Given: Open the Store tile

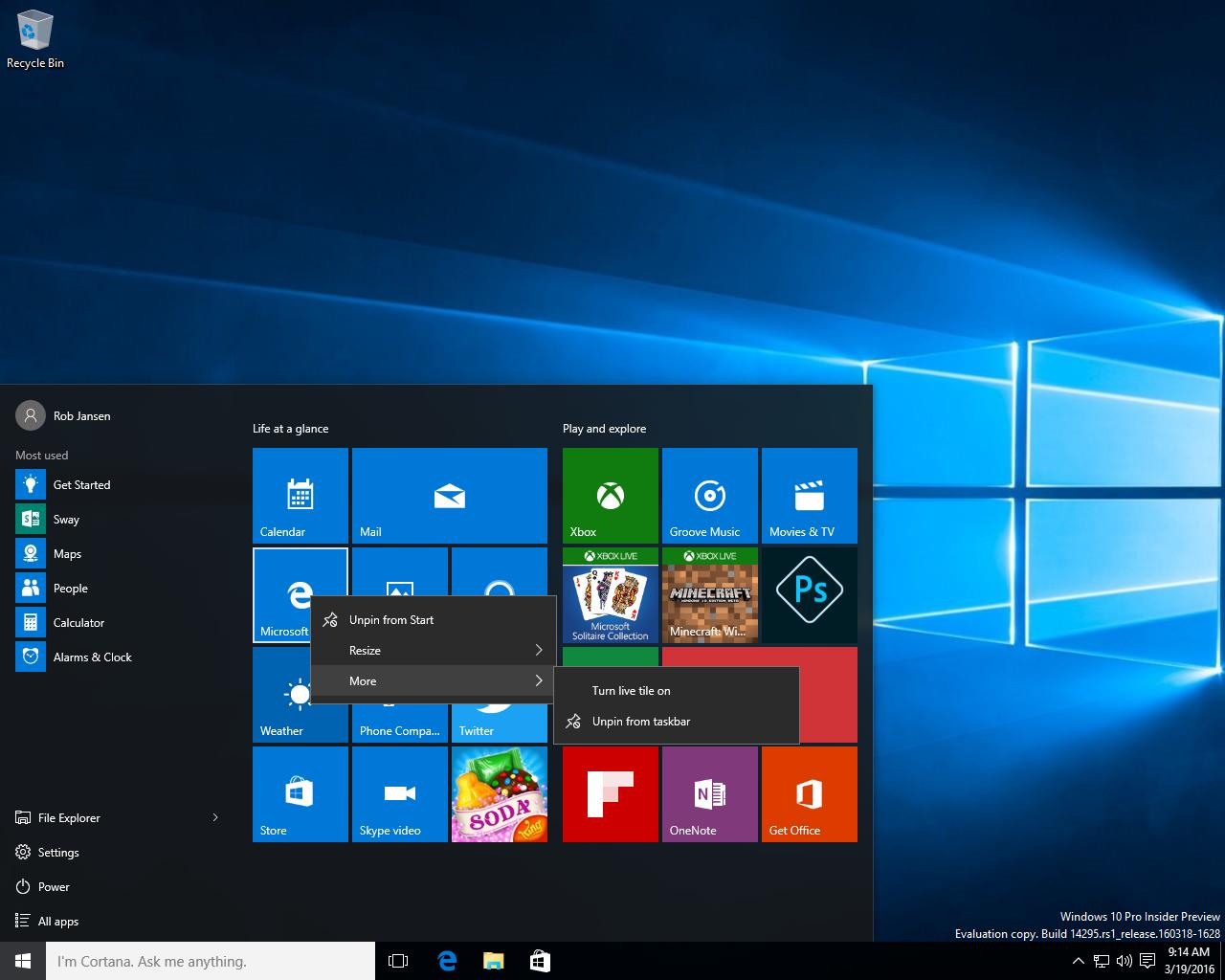Looking at the screenshot, I should [x=301, y=794].
